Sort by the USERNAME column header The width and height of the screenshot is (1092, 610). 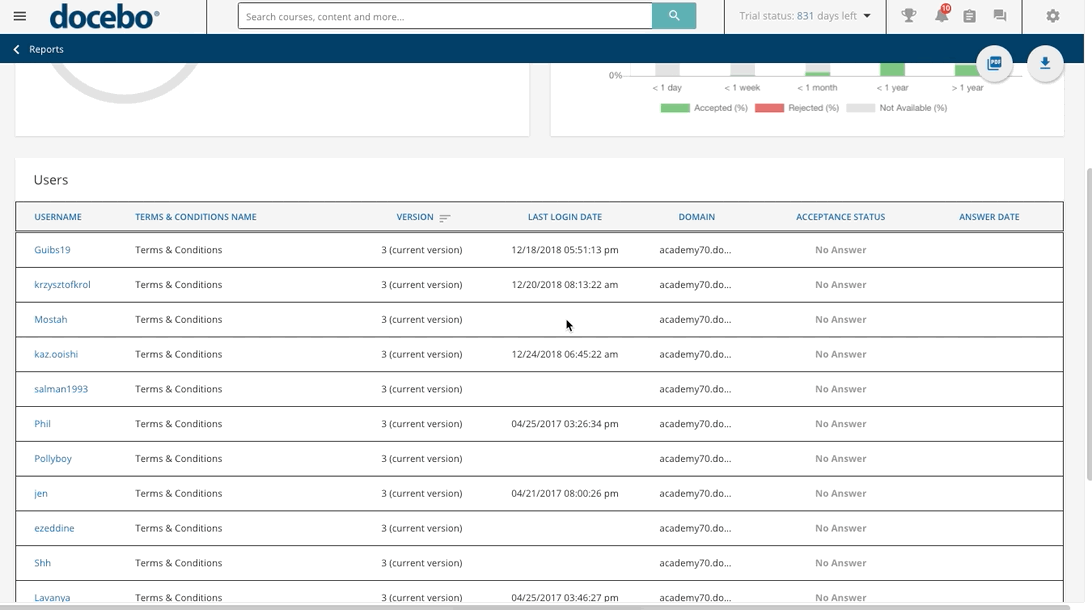pos(58,217)
